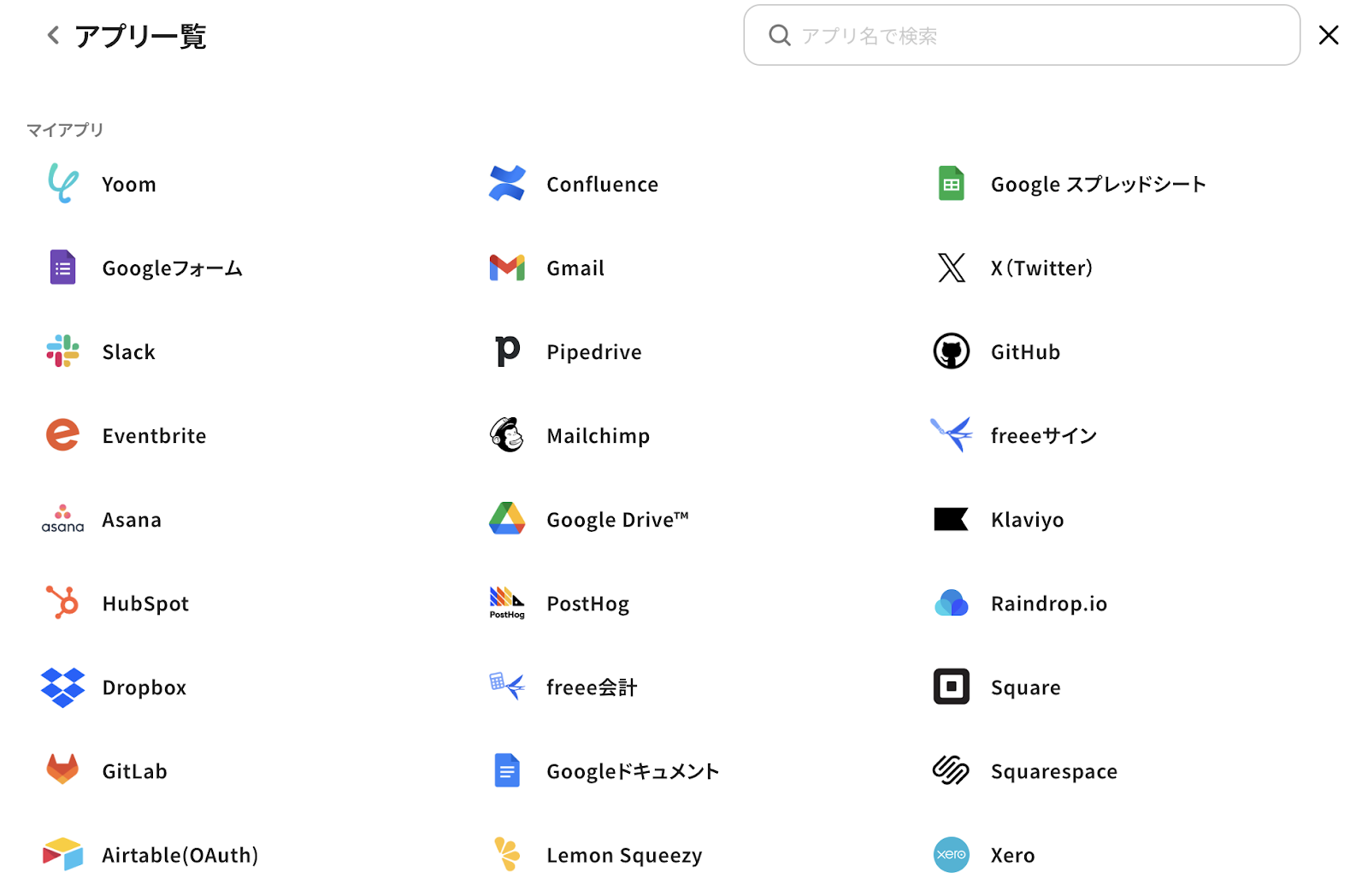
Task: Click the Lemon Squeezy app name
Action: coord(624,855)
